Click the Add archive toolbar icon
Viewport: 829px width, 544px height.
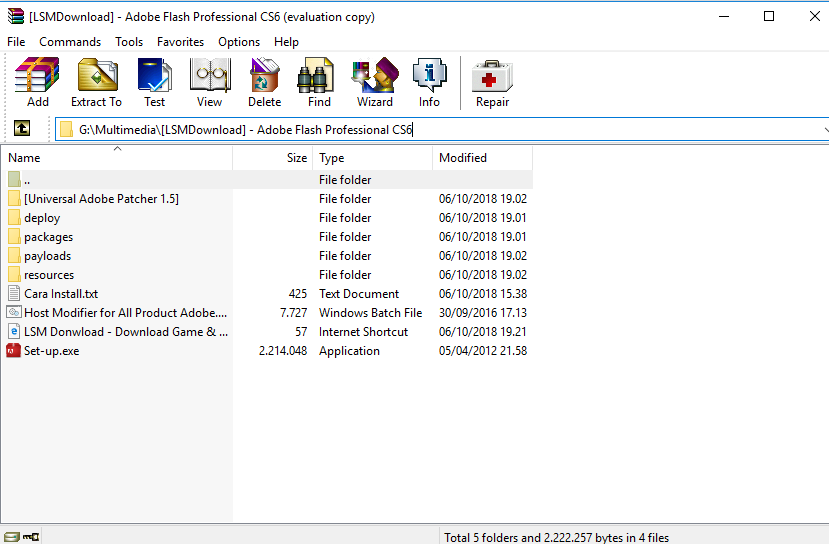[37, 75]
